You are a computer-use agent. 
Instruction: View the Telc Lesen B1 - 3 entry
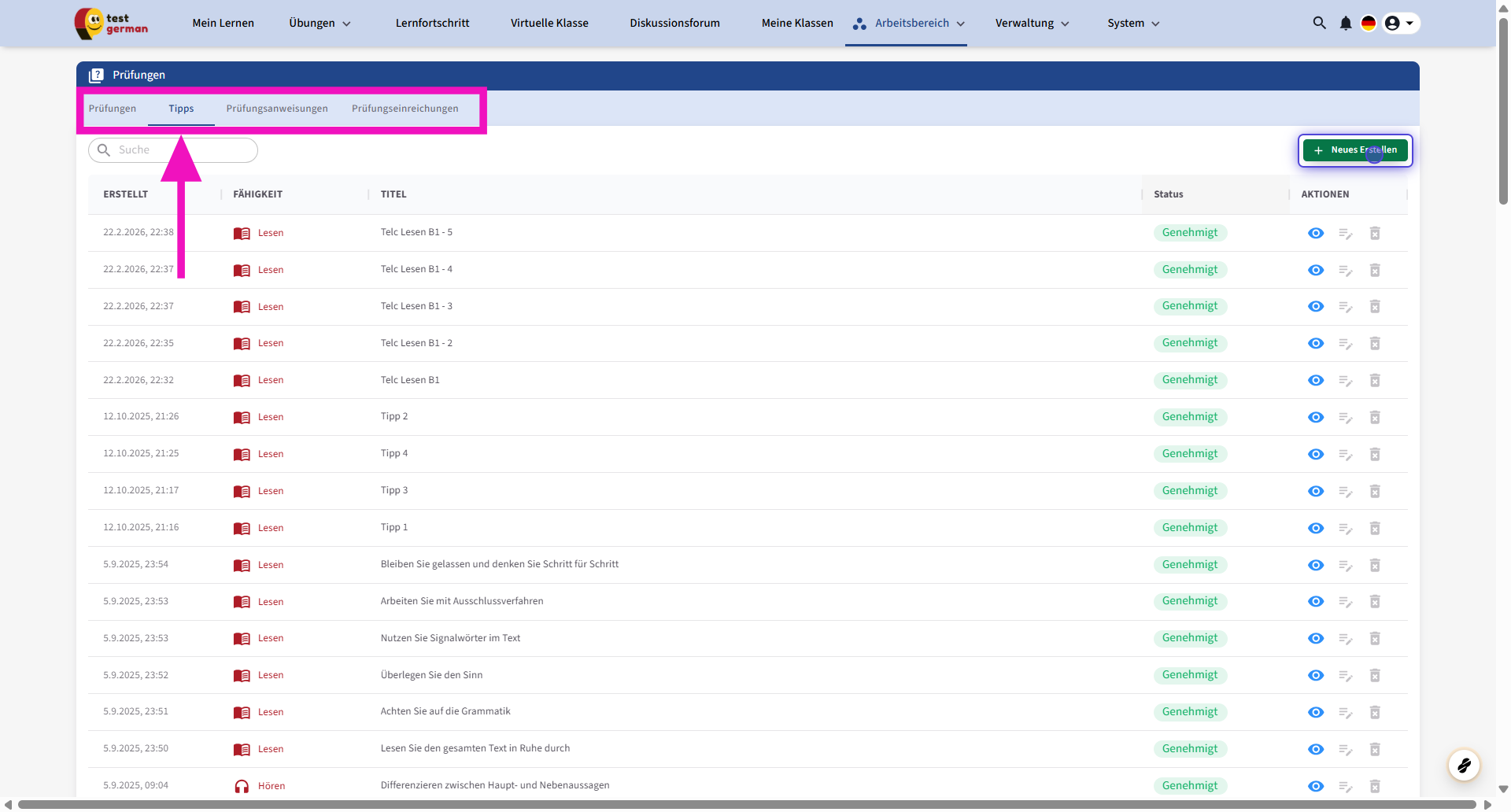[1316, 307]
